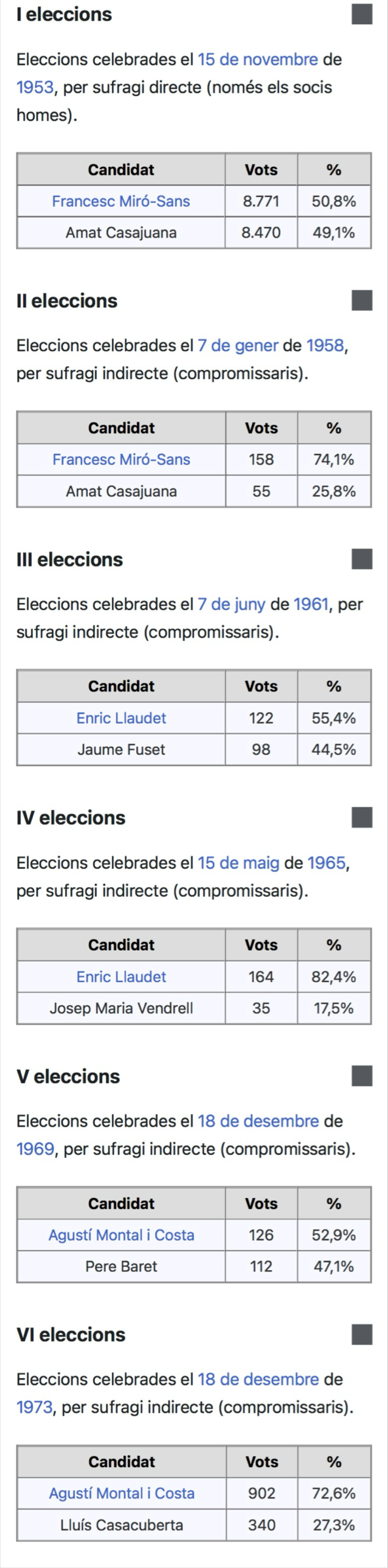Click the edit icon beside VI eleccions
The width and height of the screenshot is (388, 1568).
click(x=362, y=1334)
